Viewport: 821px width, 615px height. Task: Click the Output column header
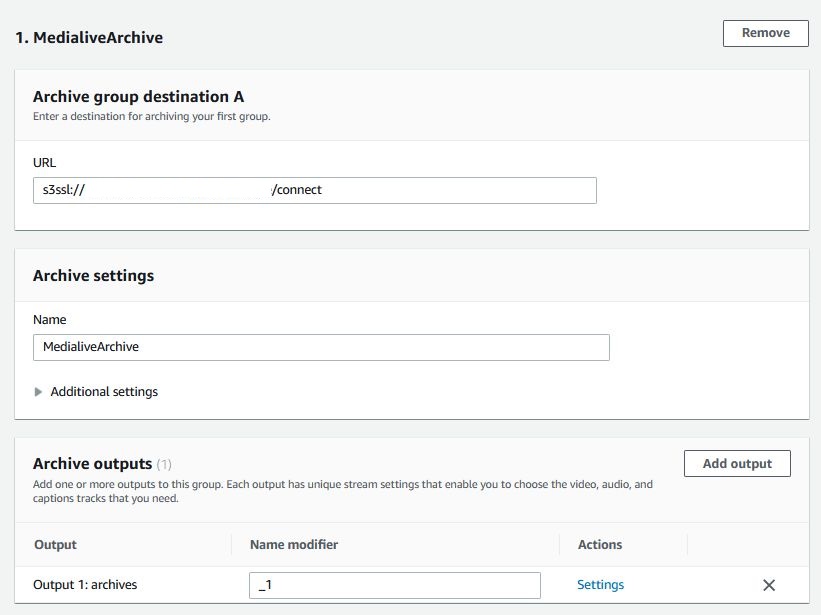pyautogui.click(x=55, y=545)
